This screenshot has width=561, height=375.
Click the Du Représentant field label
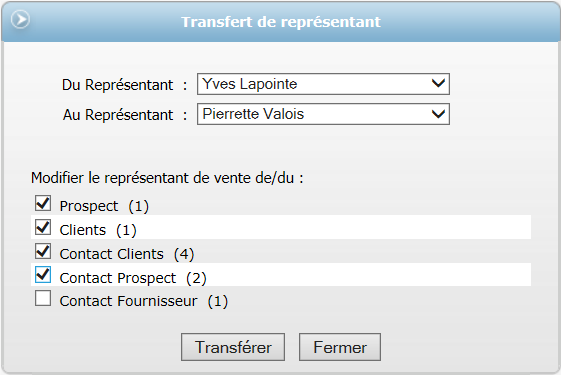coord(117,85)
